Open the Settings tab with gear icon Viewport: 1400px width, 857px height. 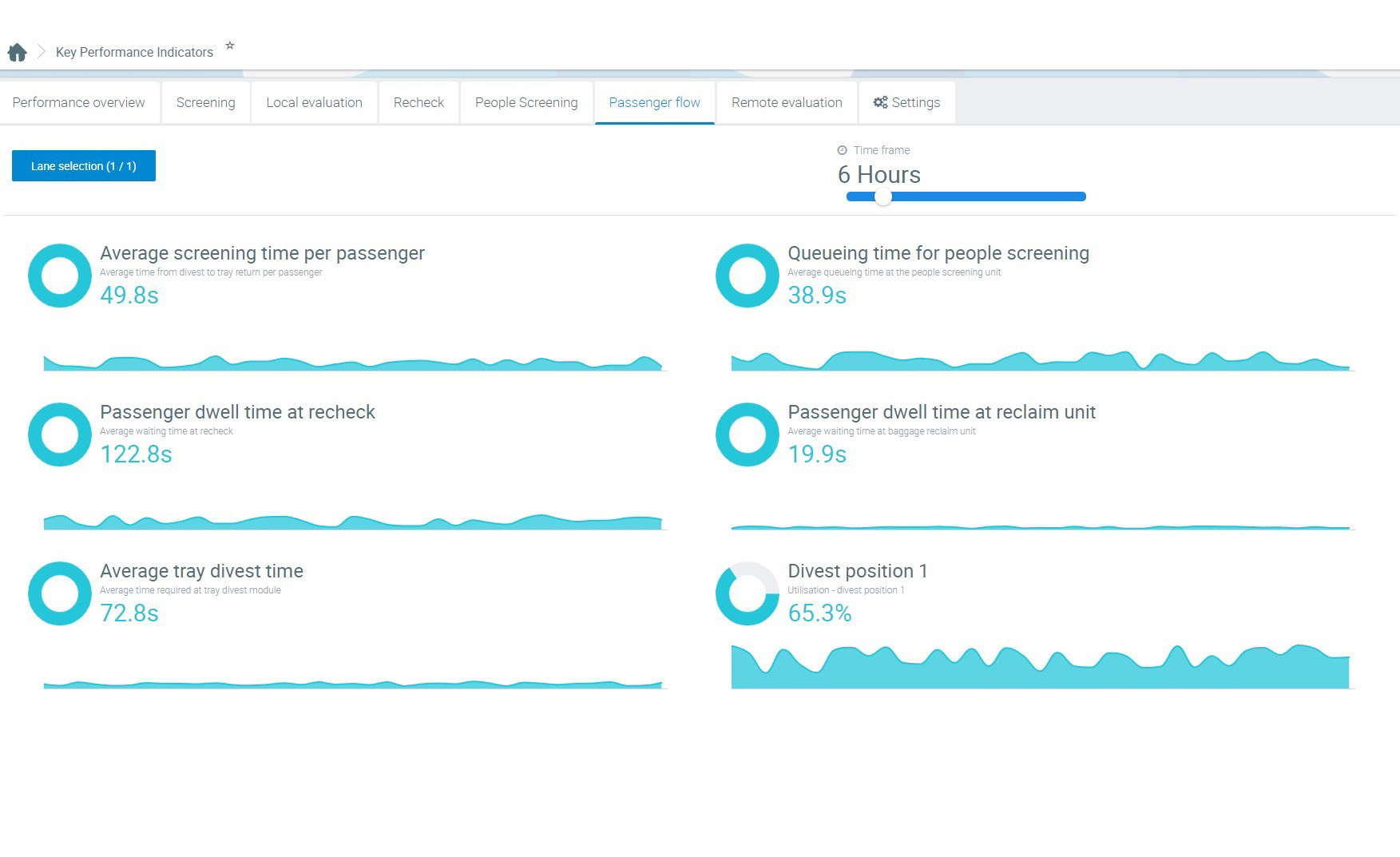(x=906, y=102)
